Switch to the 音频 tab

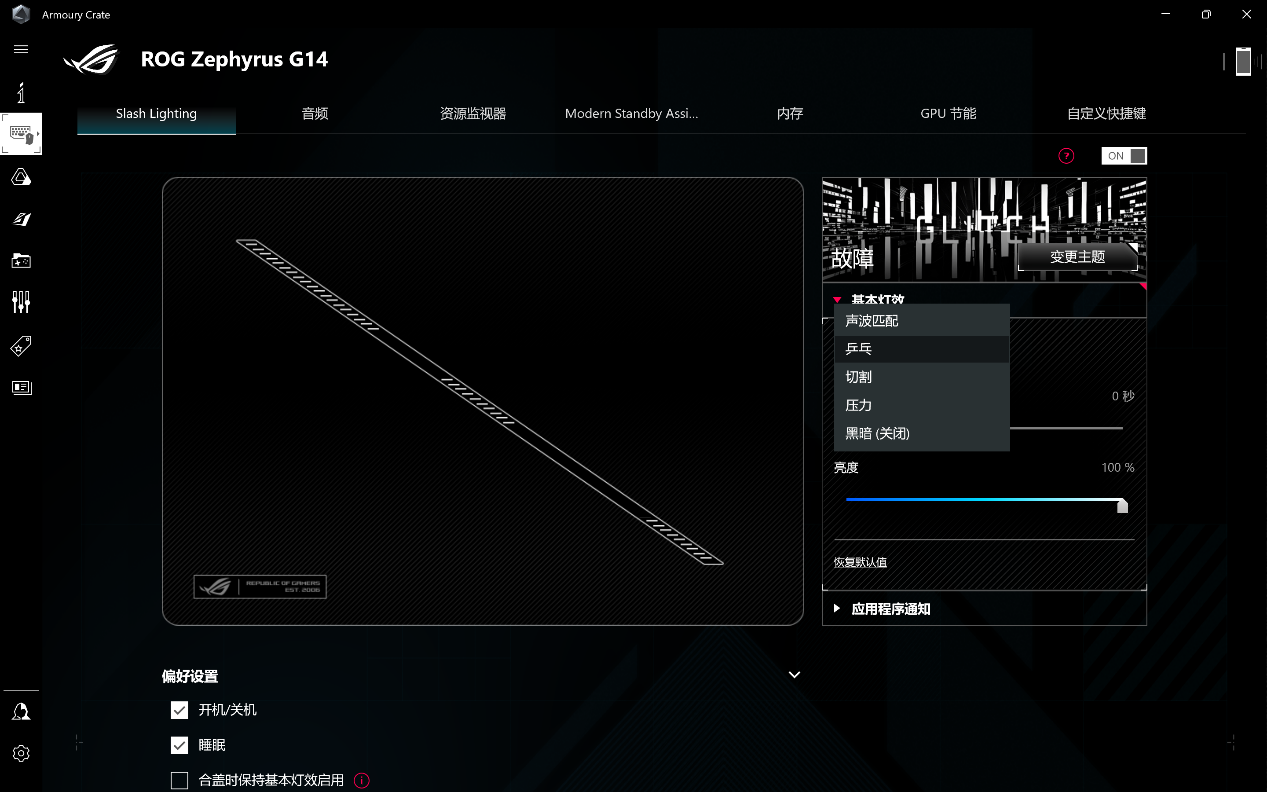315,113
